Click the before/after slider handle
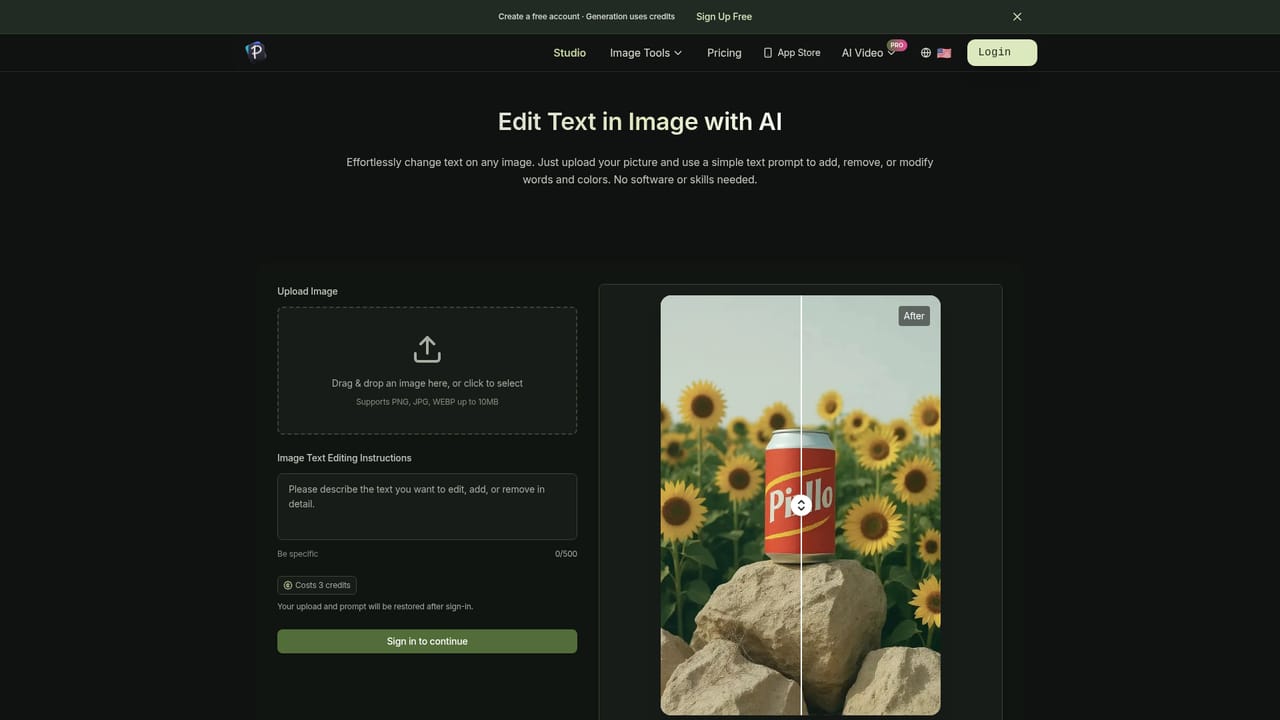Viewport: 1280px width, 720px height. (x=801, y=506)
